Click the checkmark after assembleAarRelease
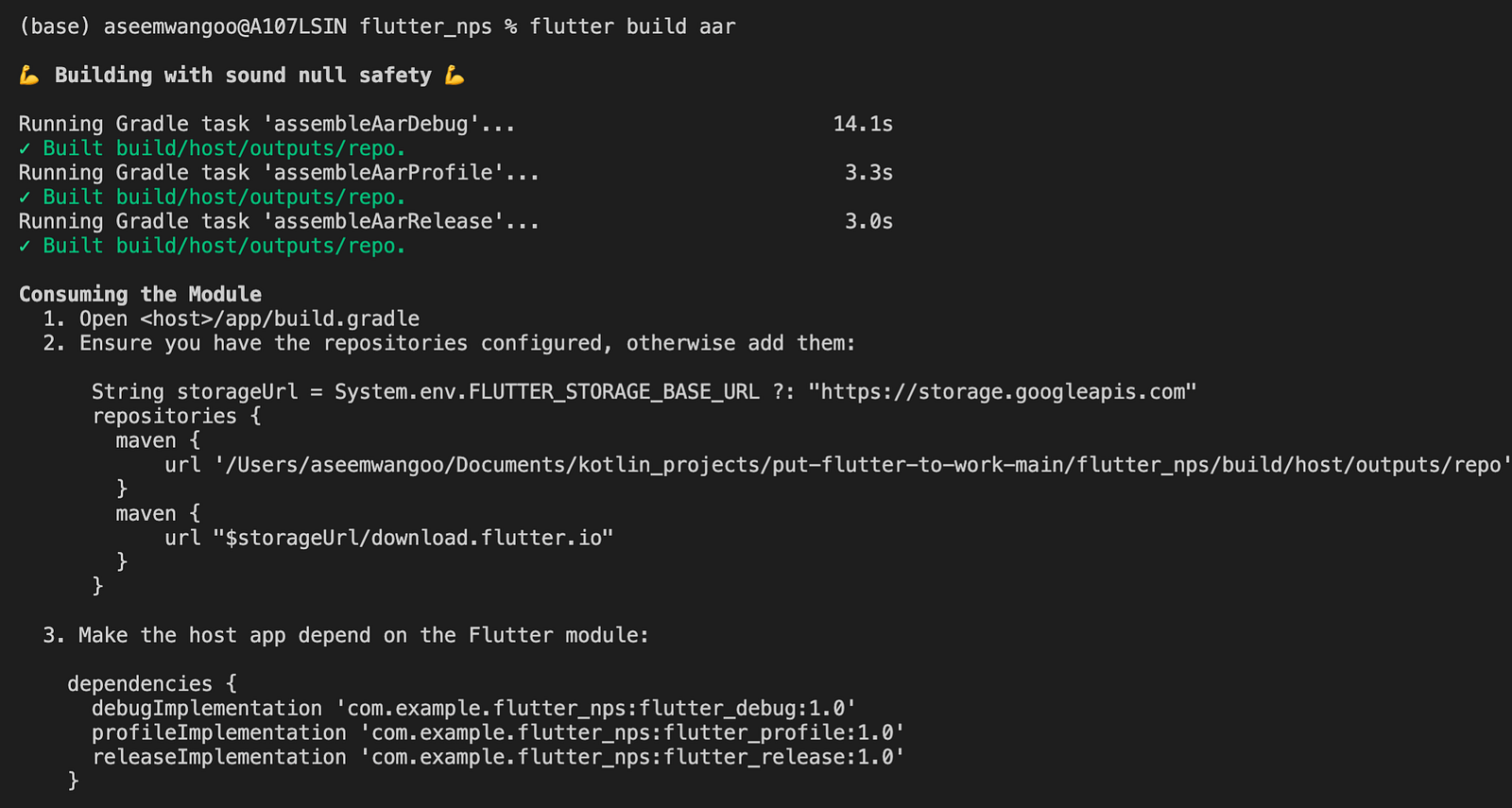1512x808 pixels. [25, 247]
